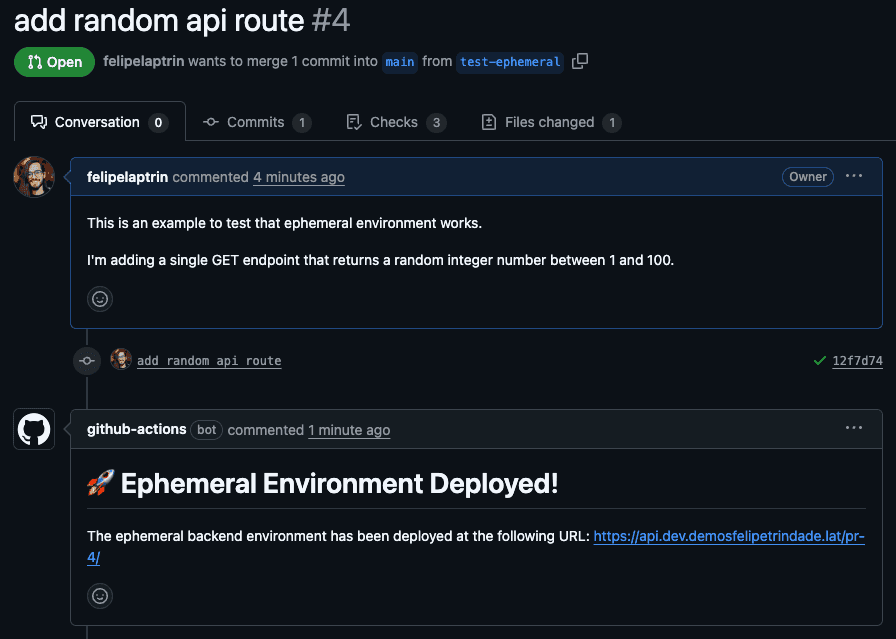Open the ephemeral environment URL link
The width and height of the screenshot is (896, 639).
coord(728,537)
